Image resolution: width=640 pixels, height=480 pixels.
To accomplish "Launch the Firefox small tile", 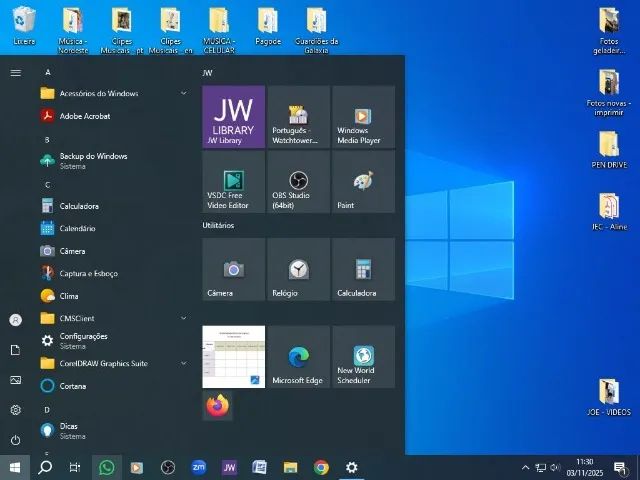I will [x=218, y=405].
